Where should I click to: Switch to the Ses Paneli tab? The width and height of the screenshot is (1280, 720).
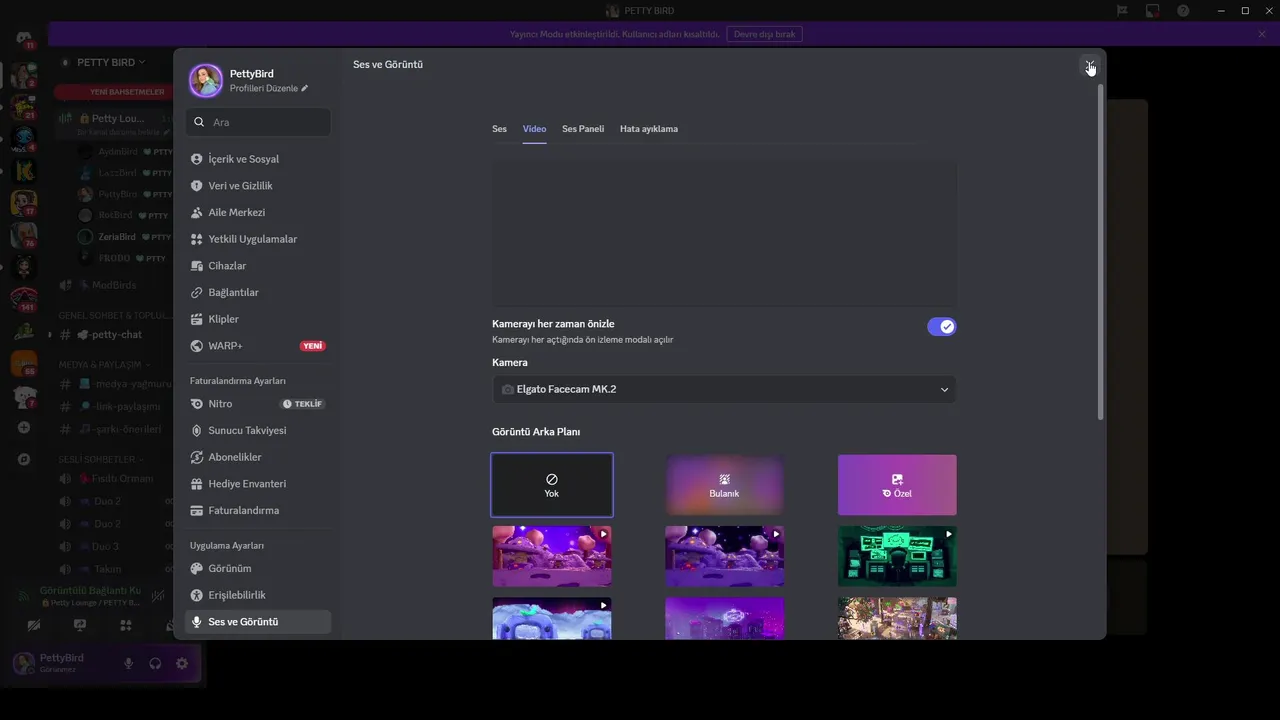pos(583,129)
